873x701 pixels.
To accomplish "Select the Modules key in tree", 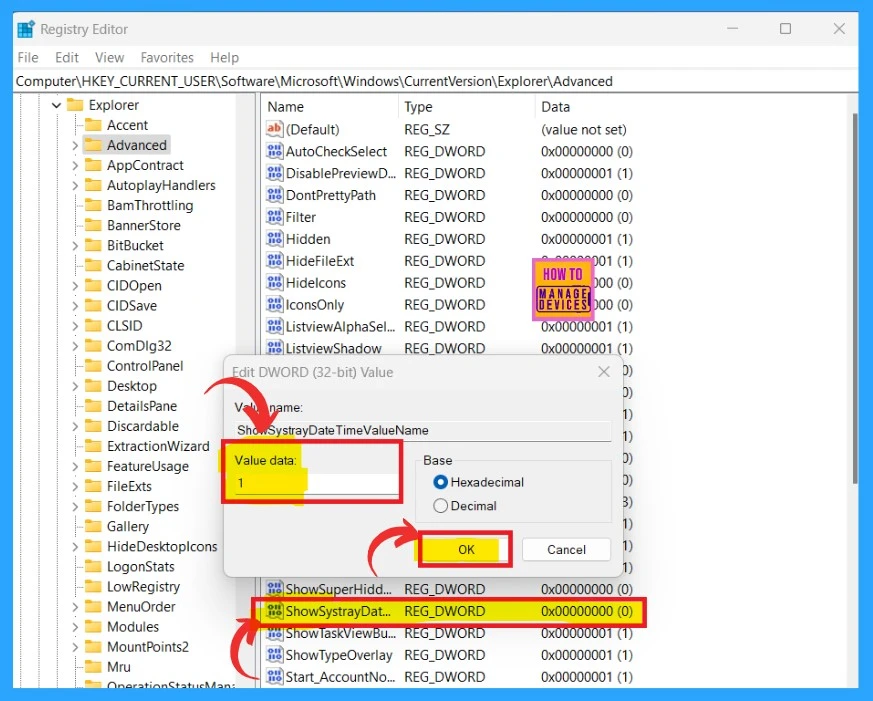I will tap(133, 626).
